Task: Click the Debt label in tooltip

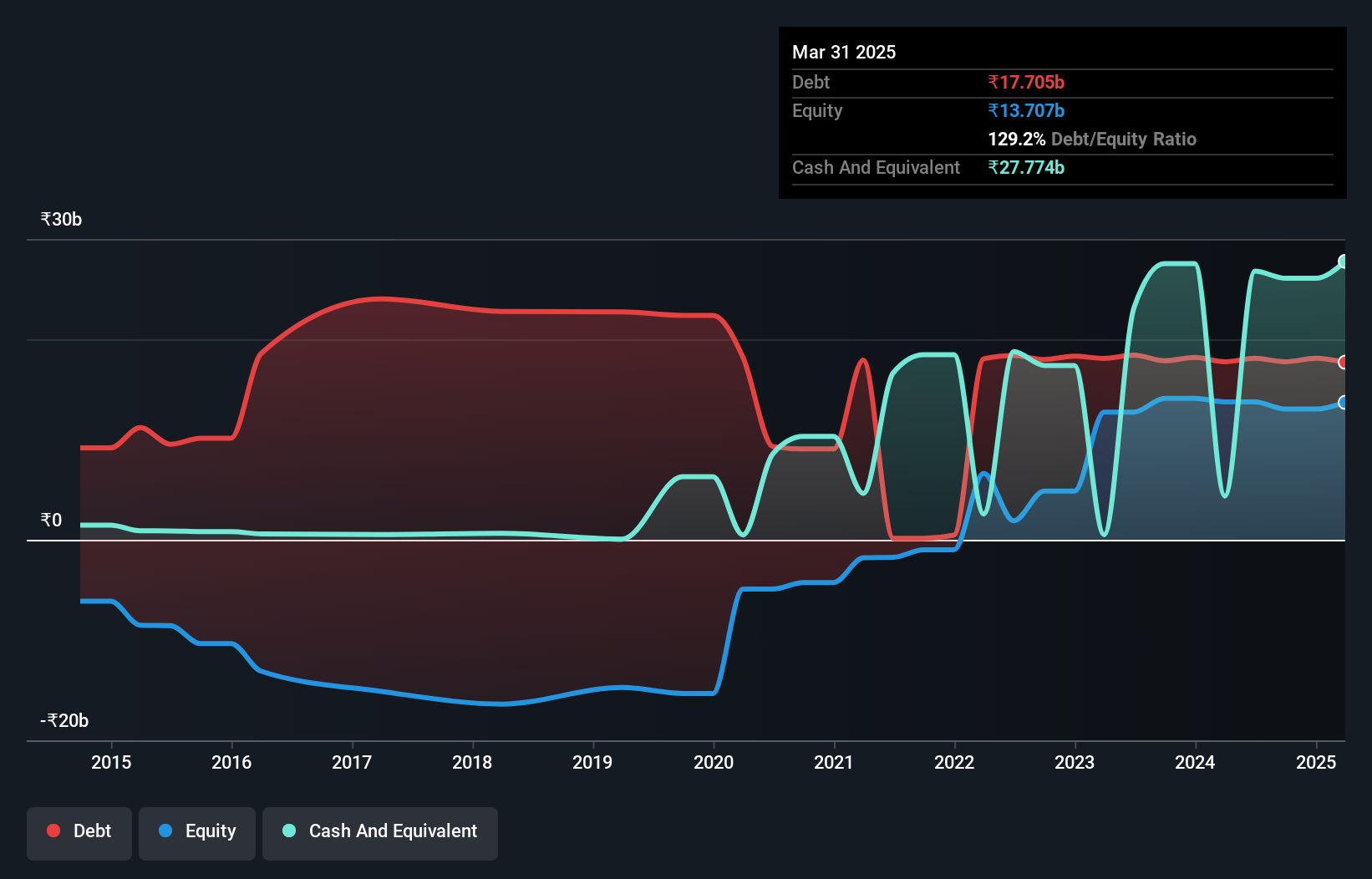Action: point(810,82)
